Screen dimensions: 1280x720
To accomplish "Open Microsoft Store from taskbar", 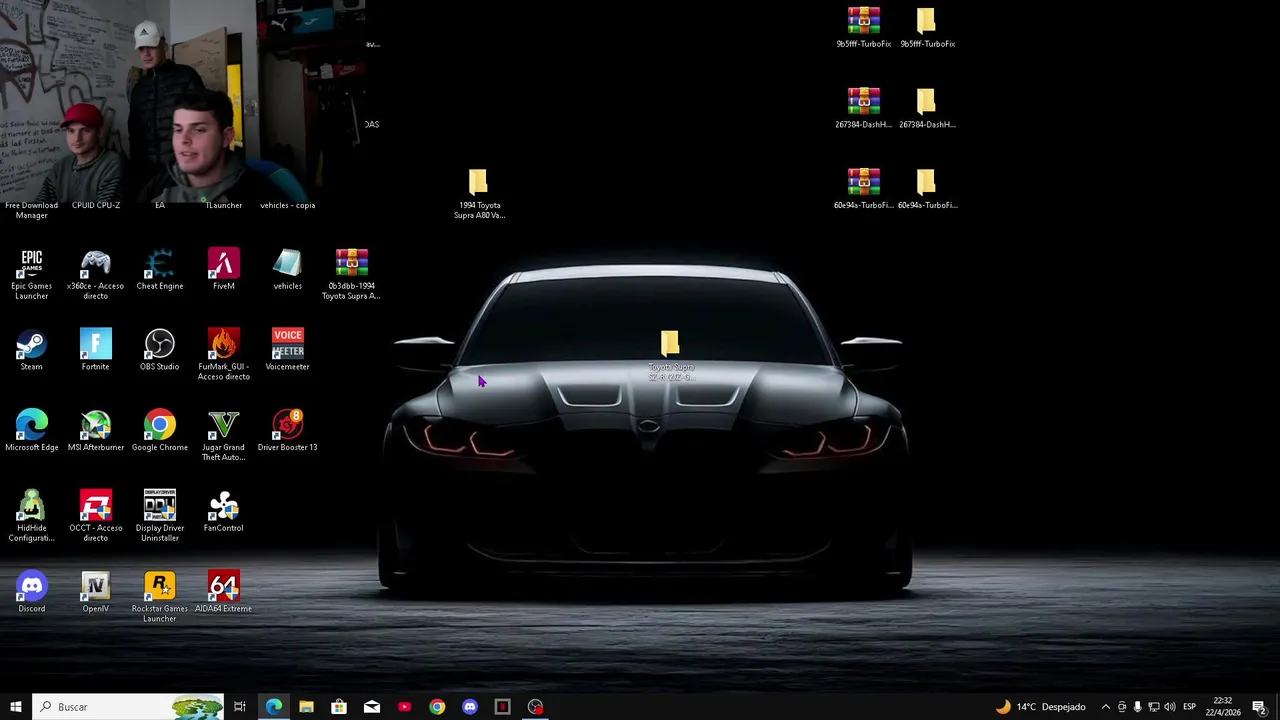I will tap(339, 707).
